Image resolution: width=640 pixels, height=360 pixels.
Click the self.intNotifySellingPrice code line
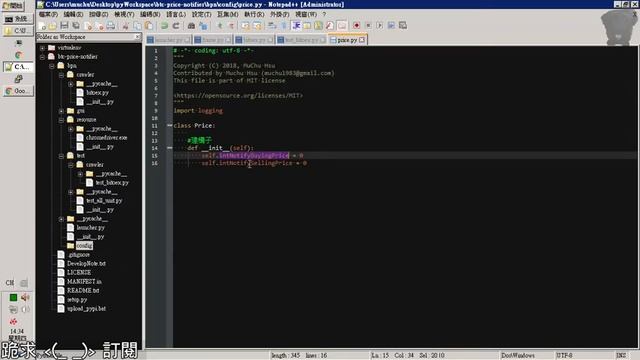pyautogui.click(x=254, y=163)
